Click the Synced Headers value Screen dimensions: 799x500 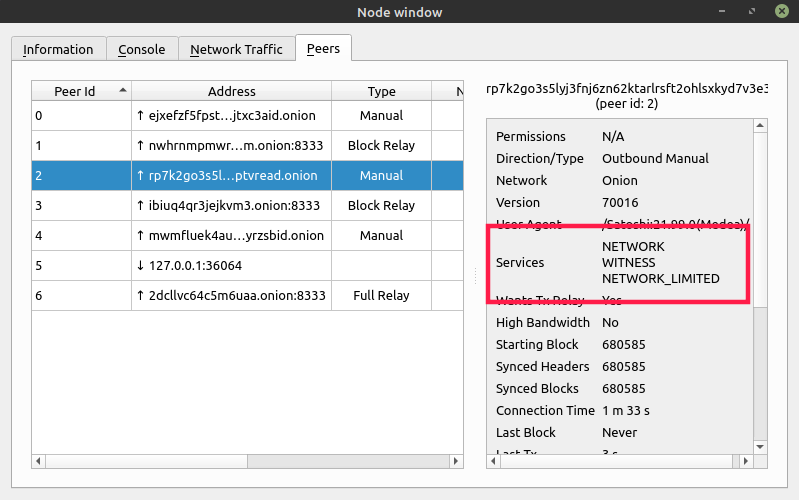click(x=624, y=366)
